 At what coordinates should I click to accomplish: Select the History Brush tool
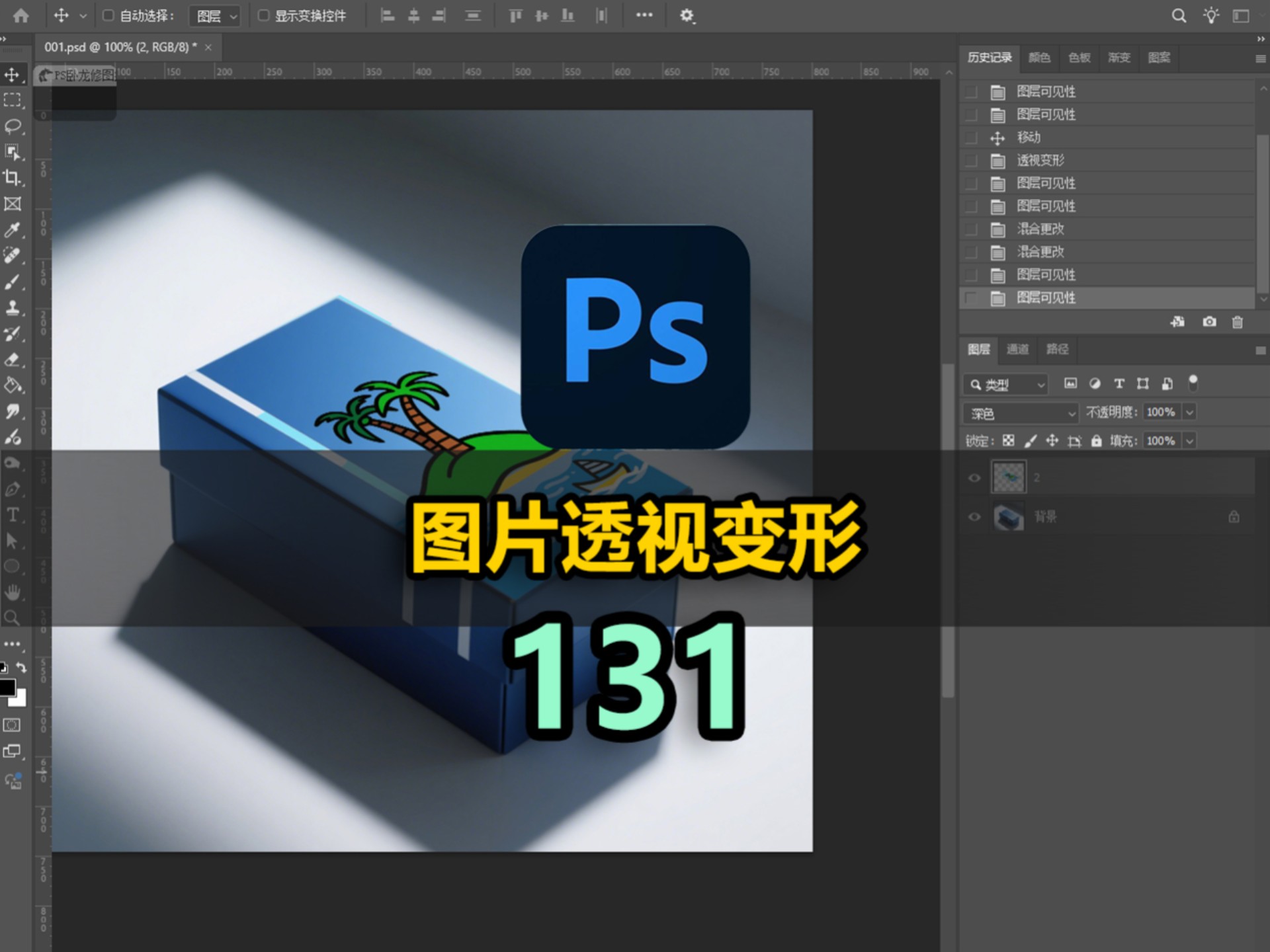click(13, 334)
